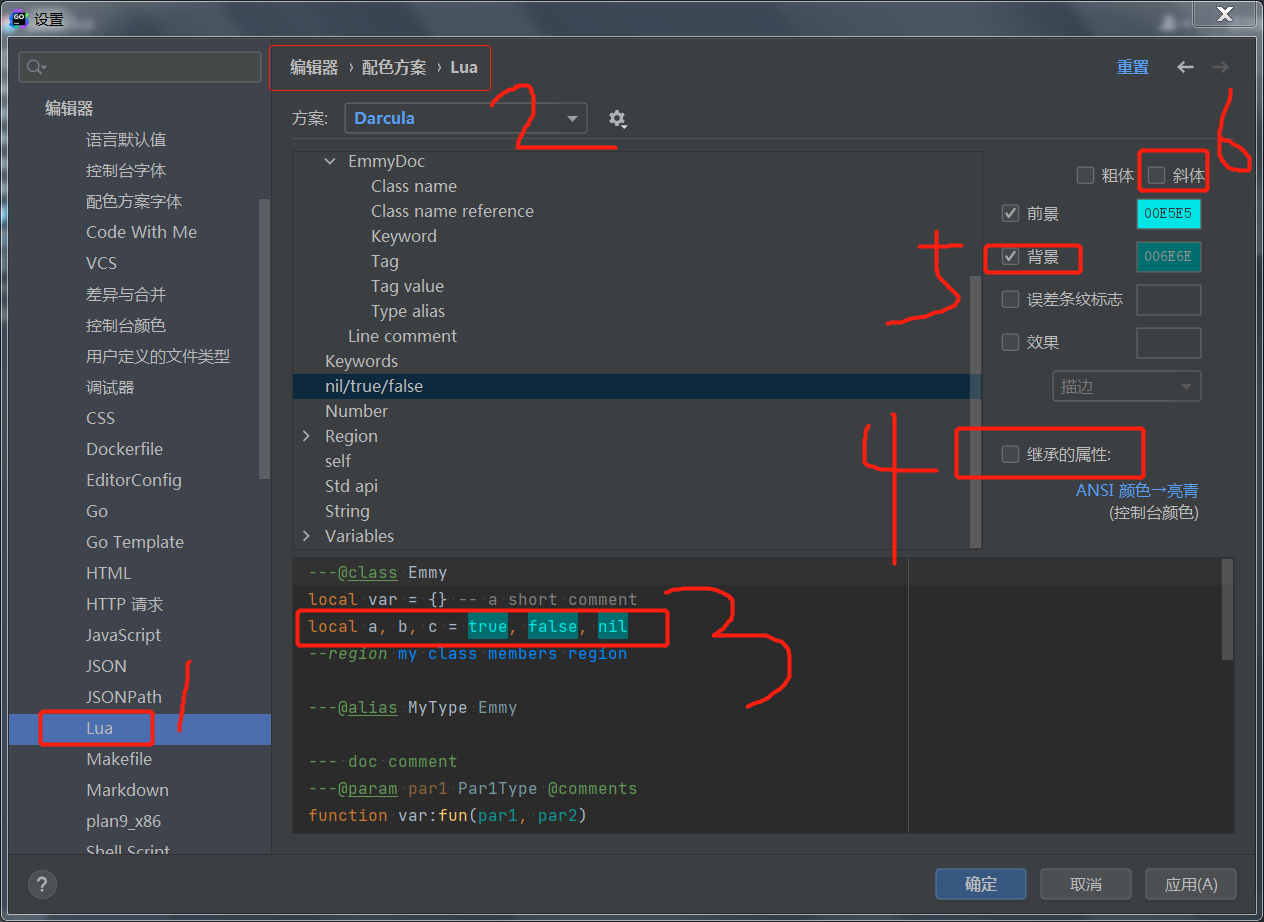The height and width of the screenshot is (922, 1264).
Task: Open the Darcula scheme dropdown
Action: coord(466,118)
